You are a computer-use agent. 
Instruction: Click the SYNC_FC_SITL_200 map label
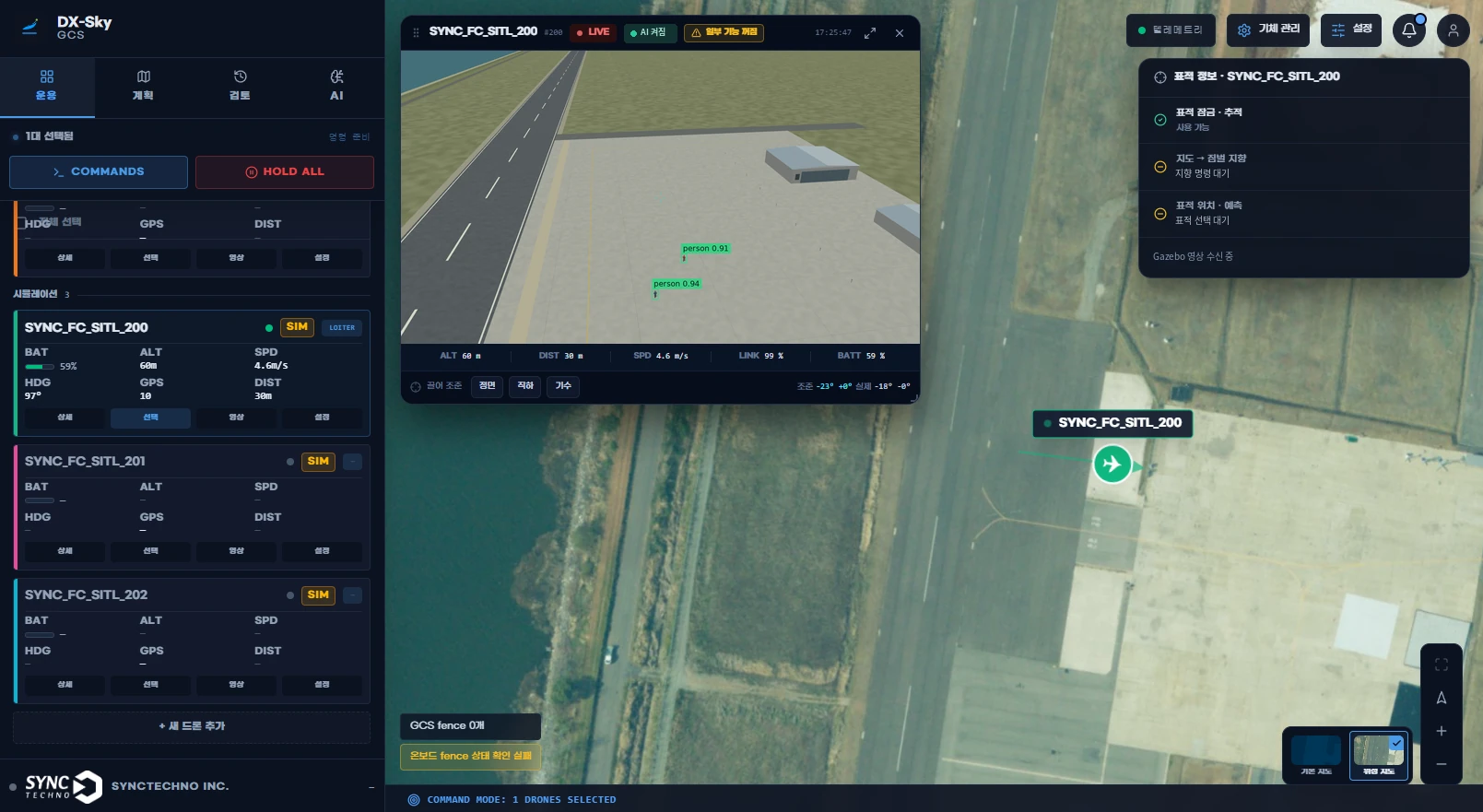coord(1112,423)
